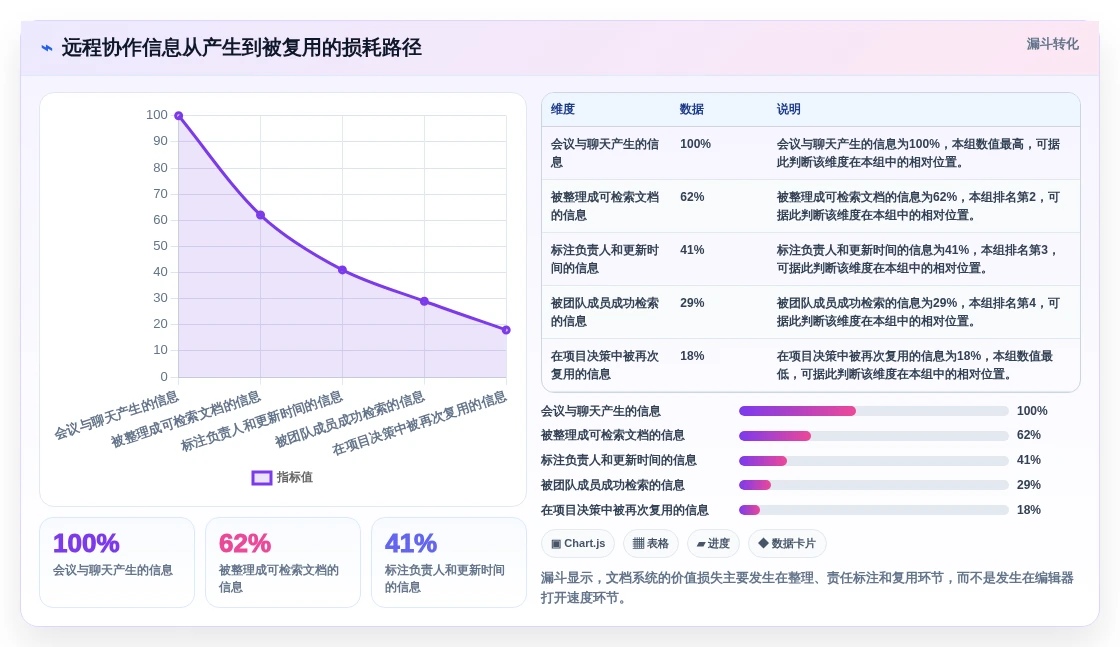Click the 被整理成可检索文档的信息 progress bar

coord(874,436)
